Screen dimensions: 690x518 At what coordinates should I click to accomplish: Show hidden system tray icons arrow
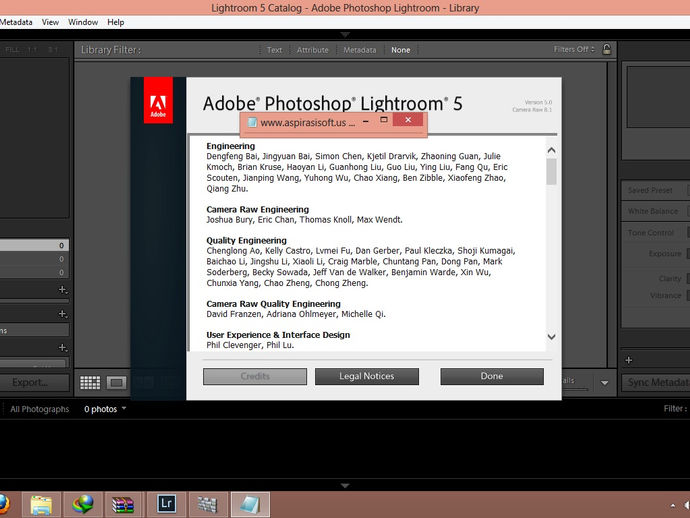tap(672, 506)
